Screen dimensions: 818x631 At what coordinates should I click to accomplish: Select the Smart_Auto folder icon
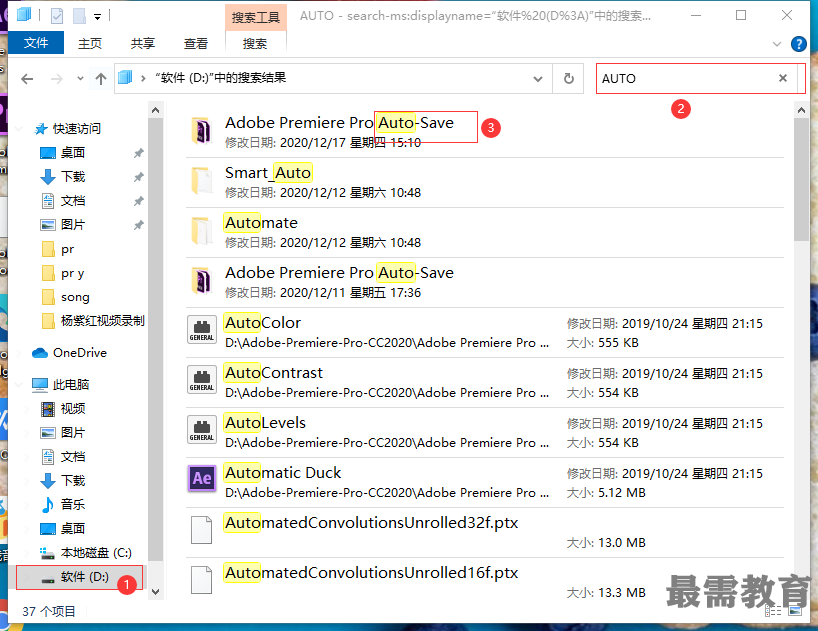(x=201, y=181)
